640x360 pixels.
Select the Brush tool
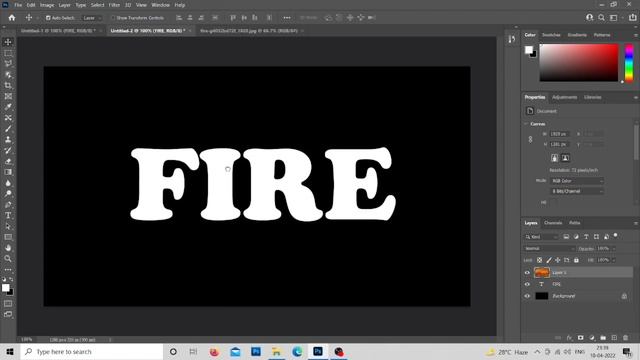8,129
